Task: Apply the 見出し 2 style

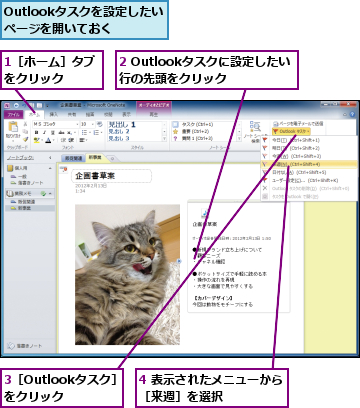Action: tap(119, 131)
